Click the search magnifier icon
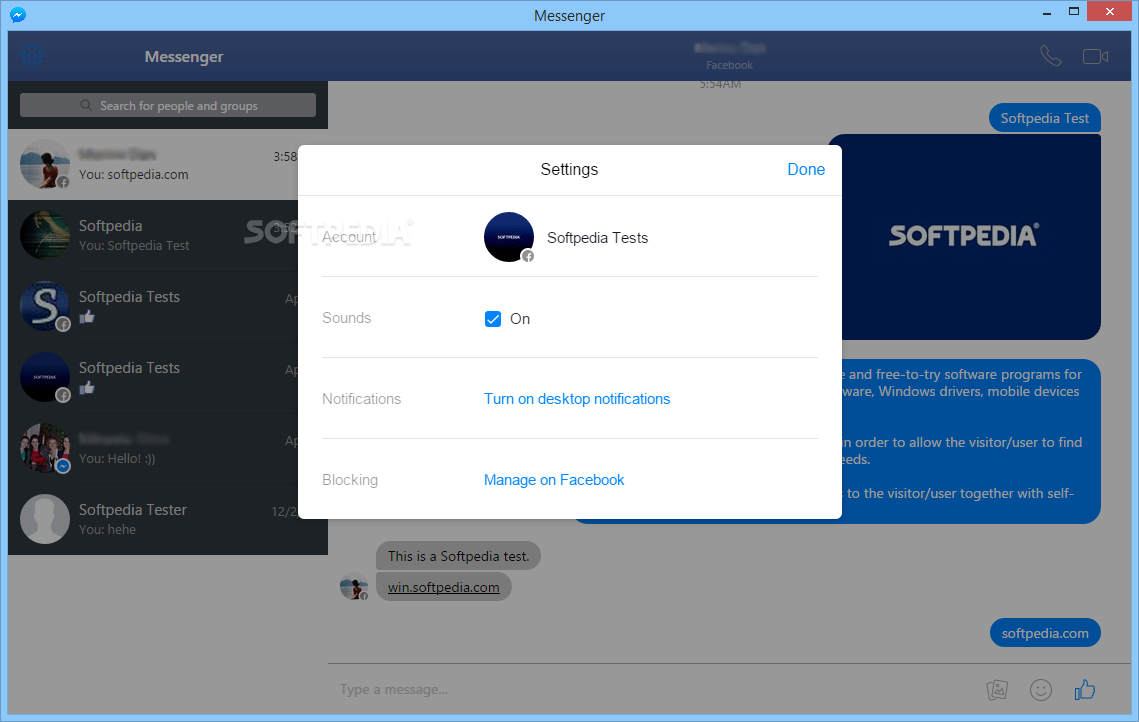The height and width of the screenshot is (722, 1139). [86, 105]
